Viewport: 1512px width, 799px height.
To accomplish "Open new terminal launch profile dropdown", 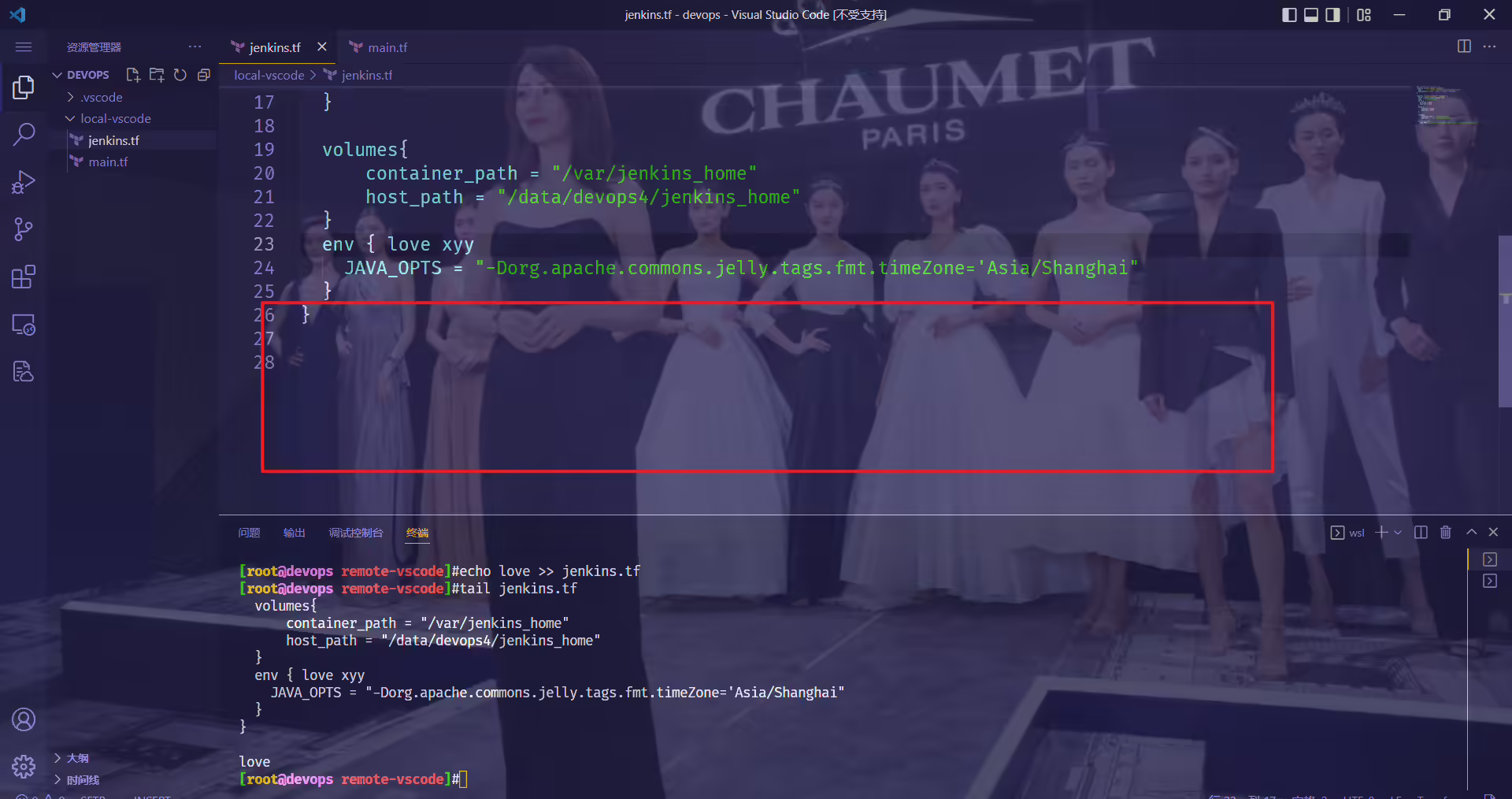I will point(1398,533).
